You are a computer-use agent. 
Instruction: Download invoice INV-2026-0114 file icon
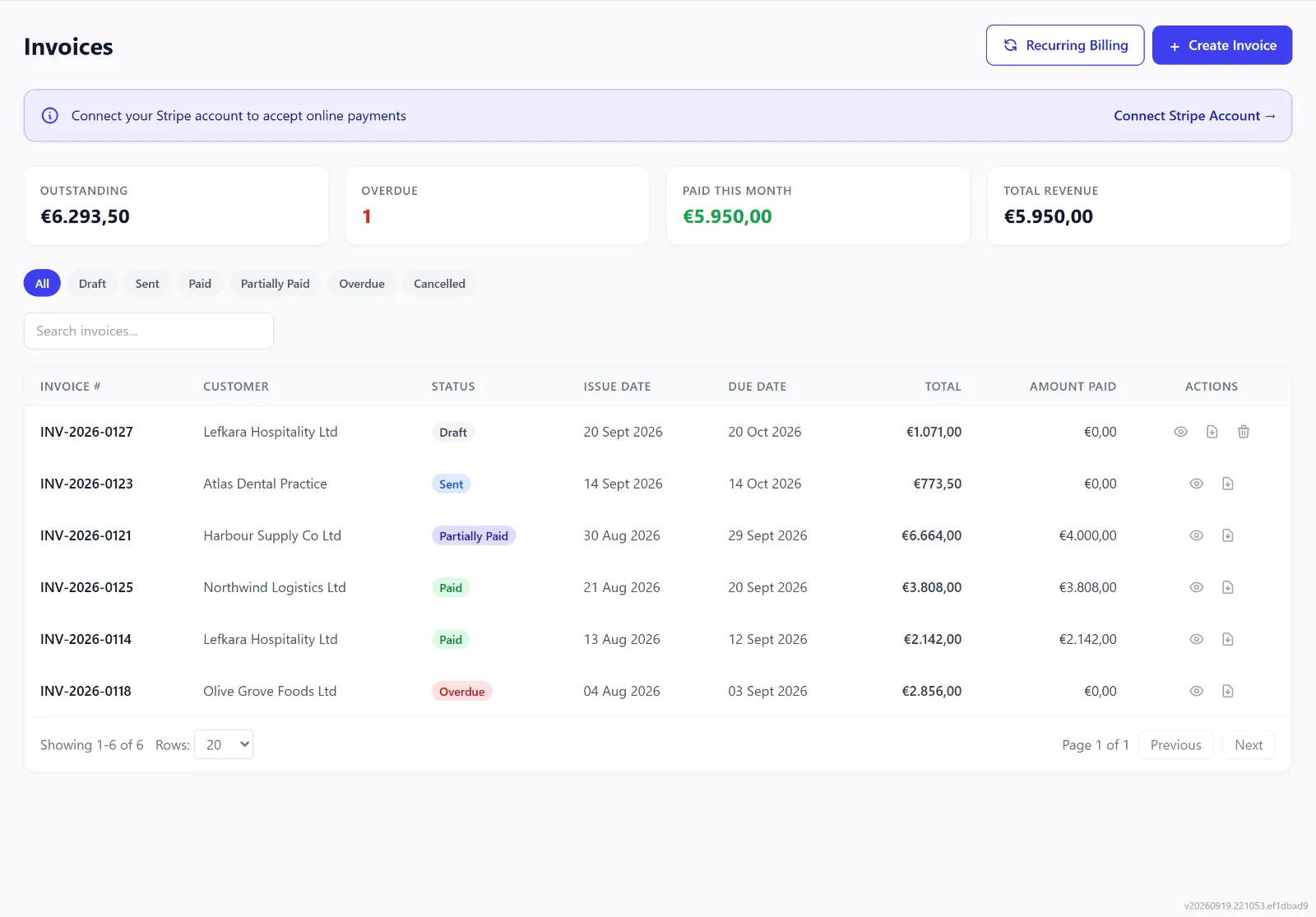(x=1227, y=639)
